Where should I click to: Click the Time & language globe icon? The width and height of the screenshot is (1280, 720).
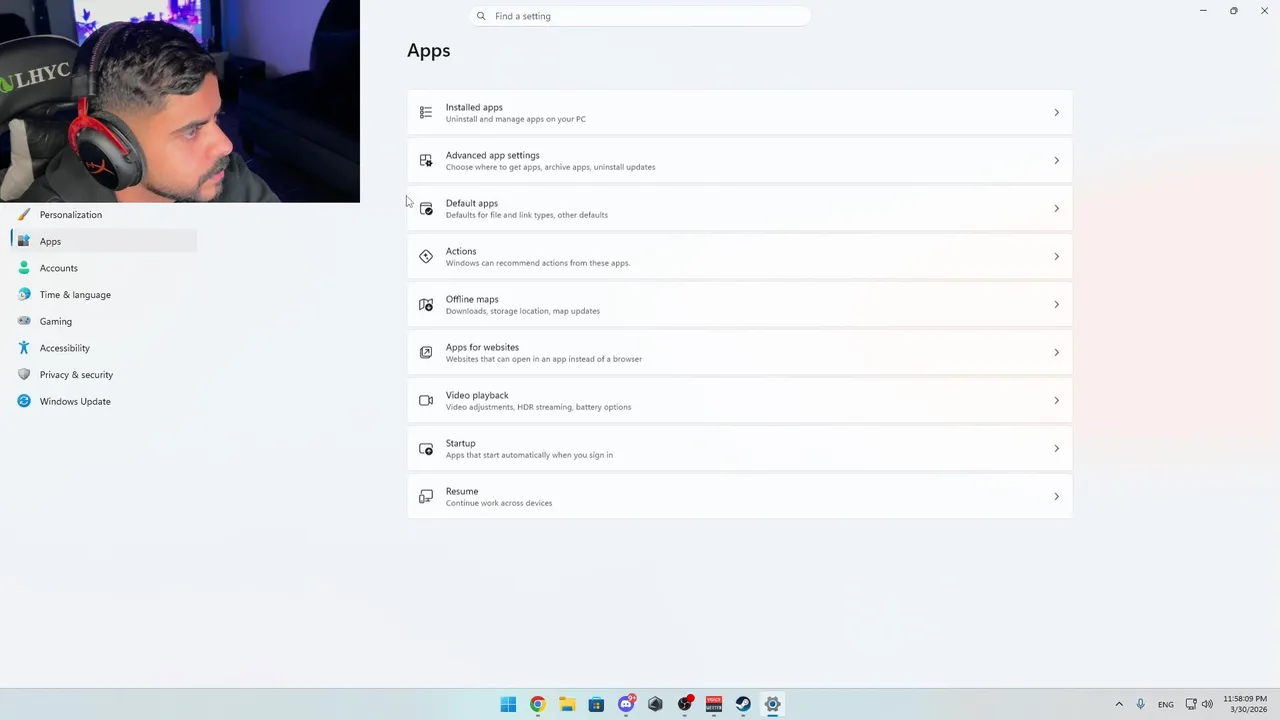[x=24, y=294]
